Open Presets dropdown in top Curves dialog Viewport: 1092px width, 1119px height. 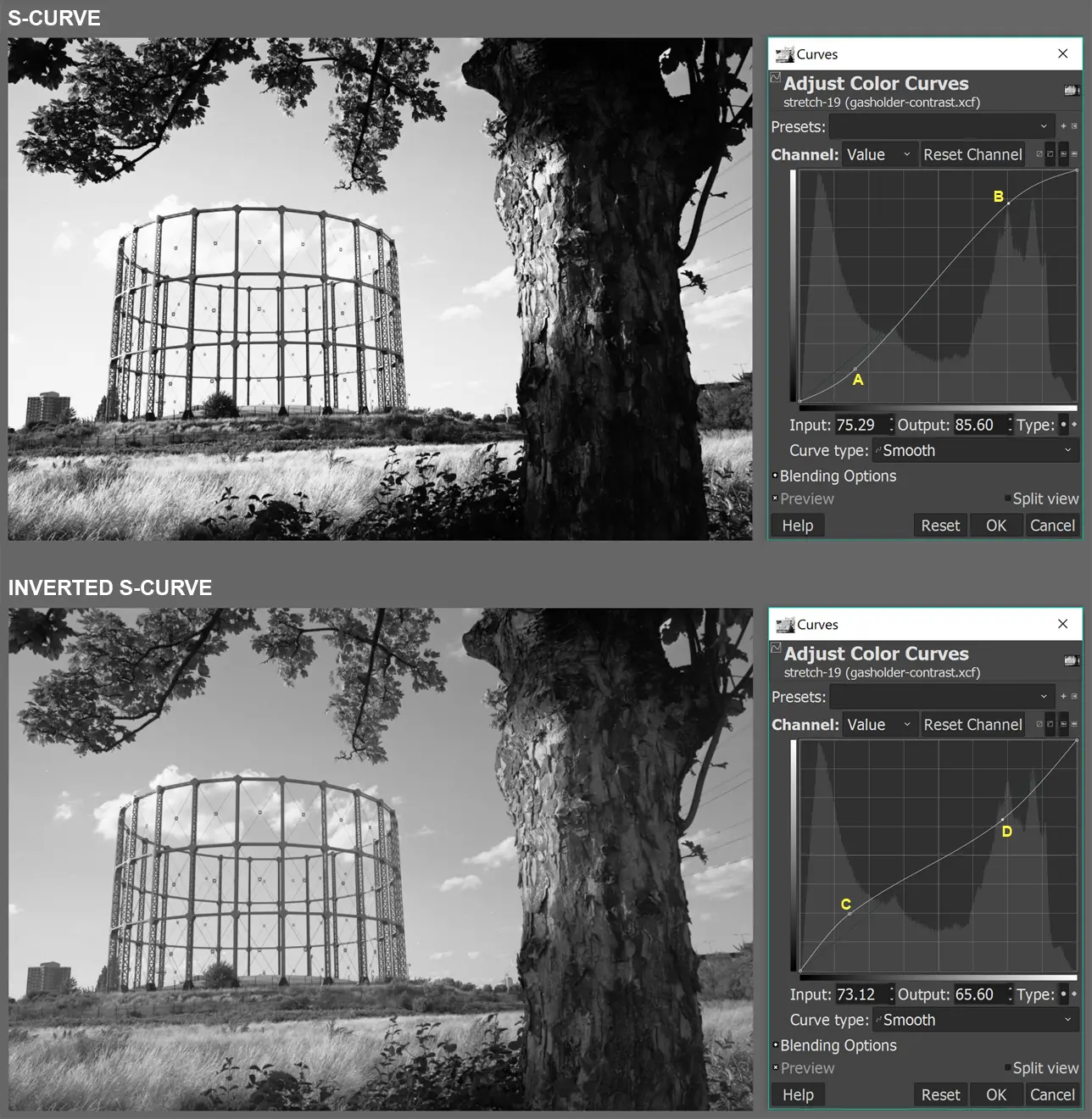click(942, 126)
